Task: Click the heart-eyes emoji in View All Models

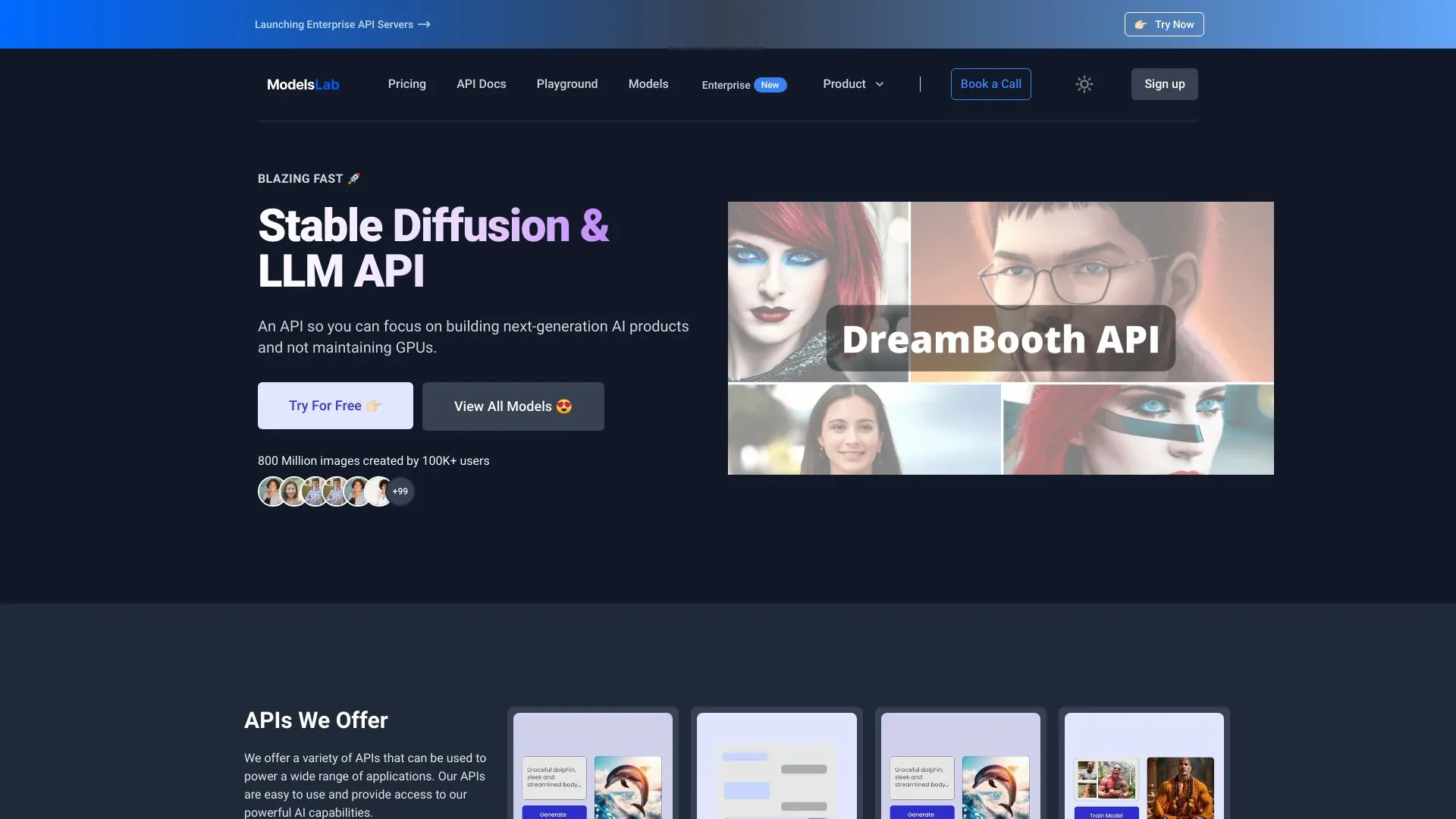Action: click(x=563, y=406)
